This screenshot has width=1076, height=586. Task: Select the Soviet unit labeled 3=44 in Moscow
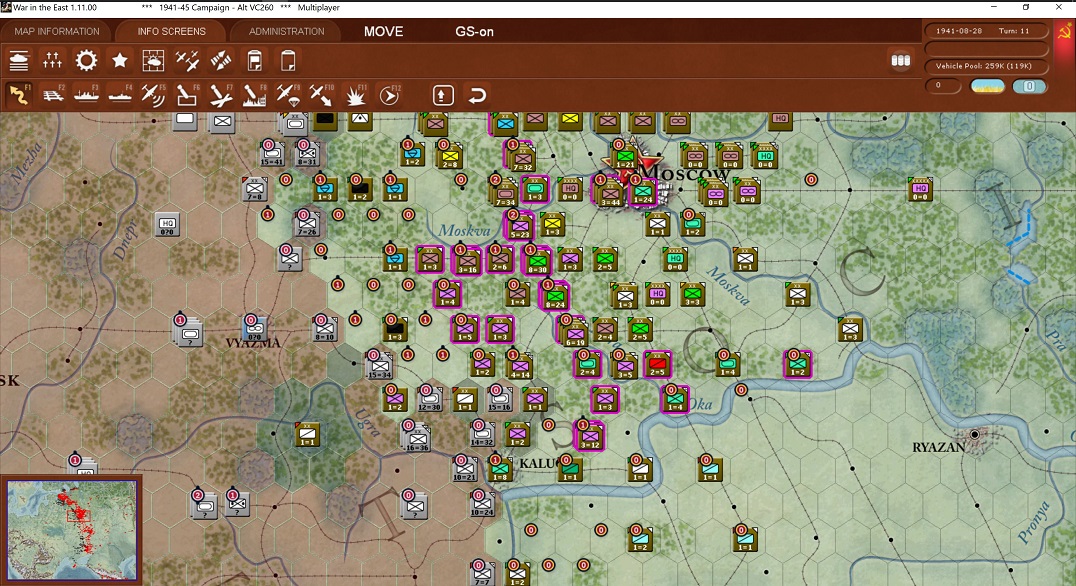[610, 192]
